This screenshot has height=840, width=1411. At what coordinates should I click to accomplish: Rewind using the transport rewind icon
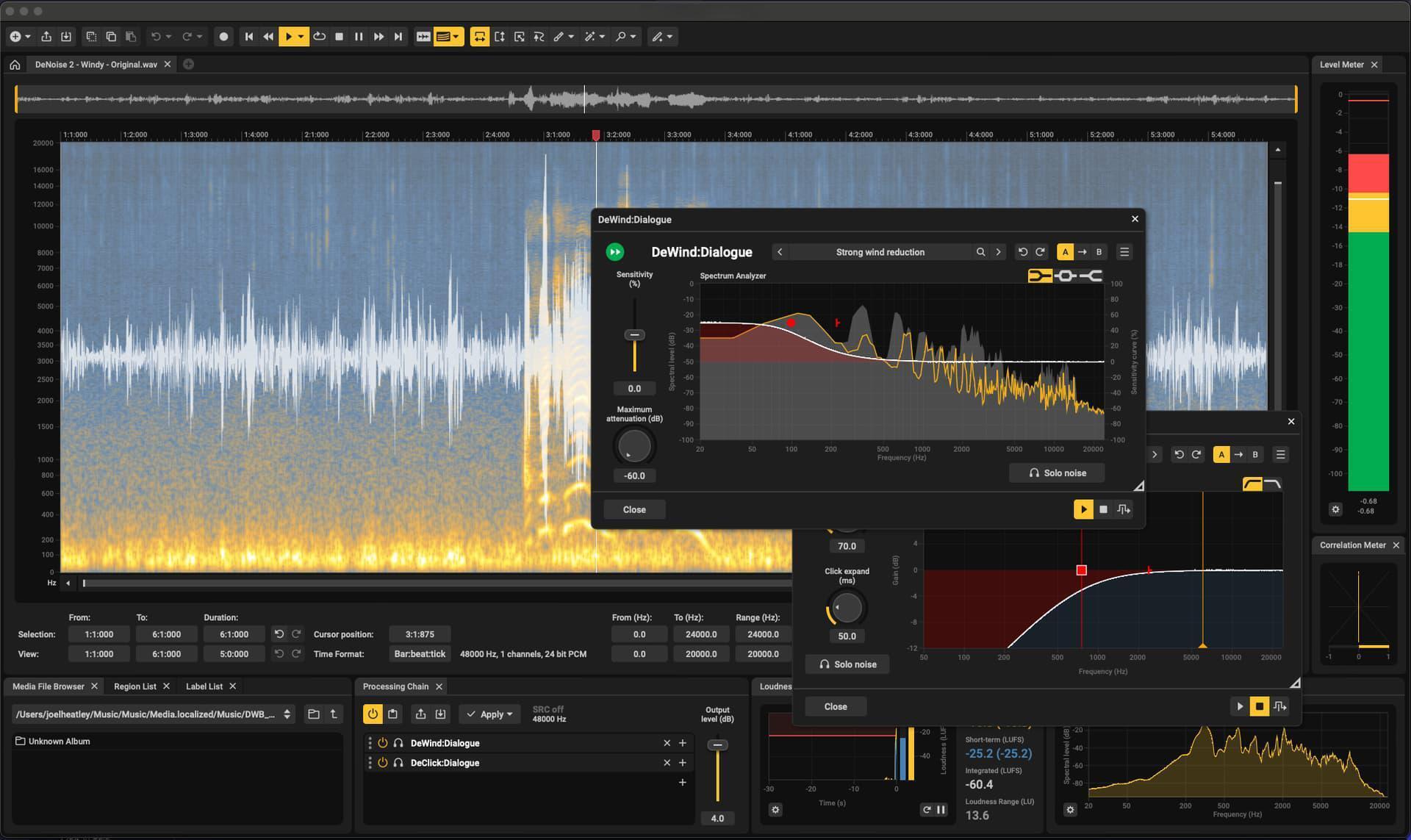[x=268, y=36]
